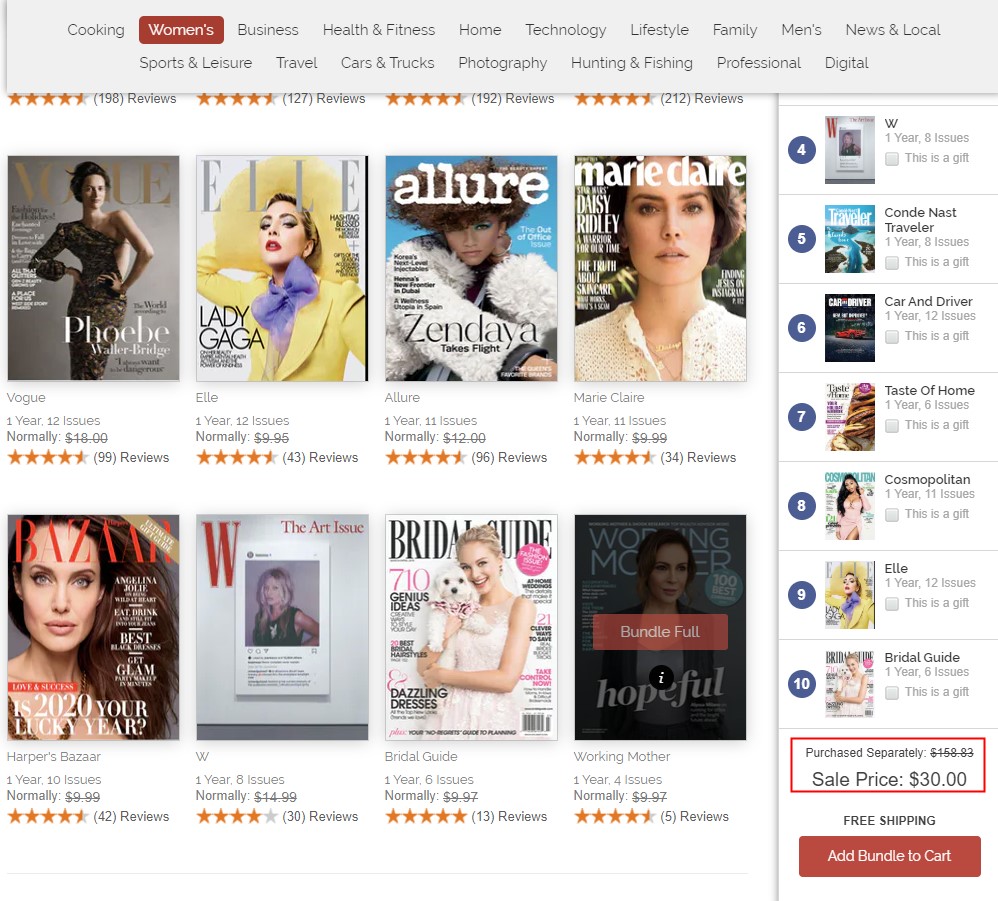Click bundle slot number 10 badge

(x=801, y=685)
